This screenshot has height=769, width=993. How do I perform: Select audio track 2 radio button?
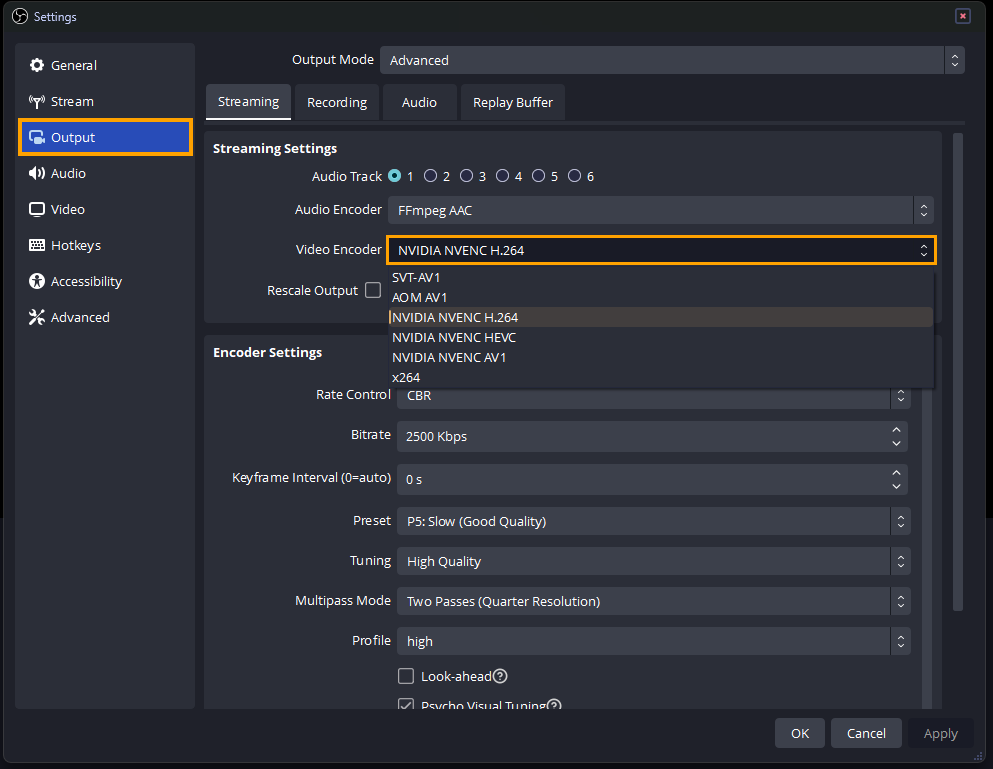(431, 175)
